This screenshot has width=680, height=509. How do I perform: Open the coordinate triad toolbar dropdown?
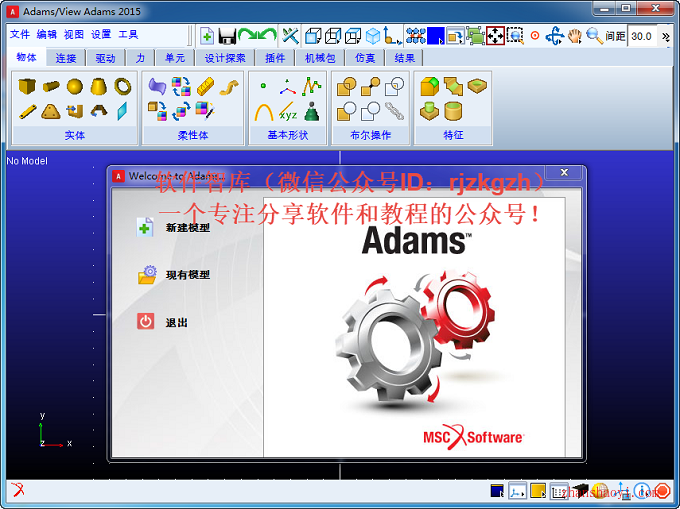click(x=392, y=35)
